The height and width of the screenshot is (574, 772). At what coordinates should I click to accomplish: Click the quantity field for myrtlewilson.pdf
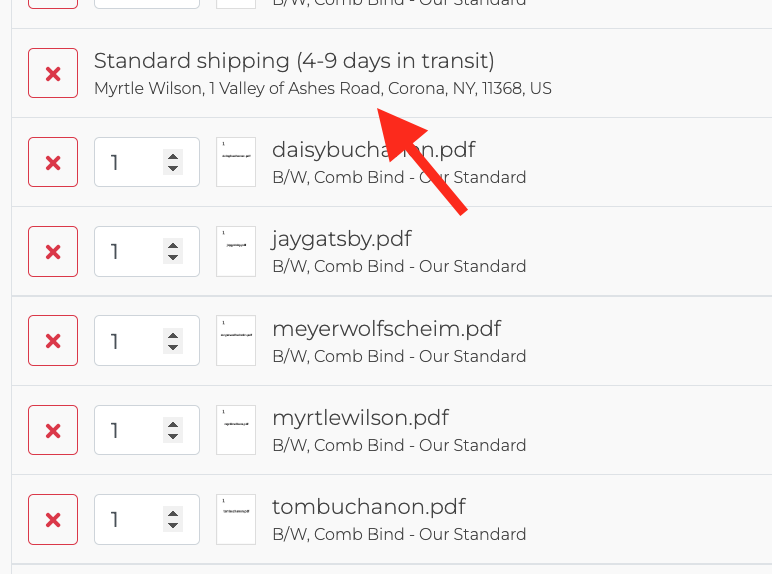click(147, 430)
